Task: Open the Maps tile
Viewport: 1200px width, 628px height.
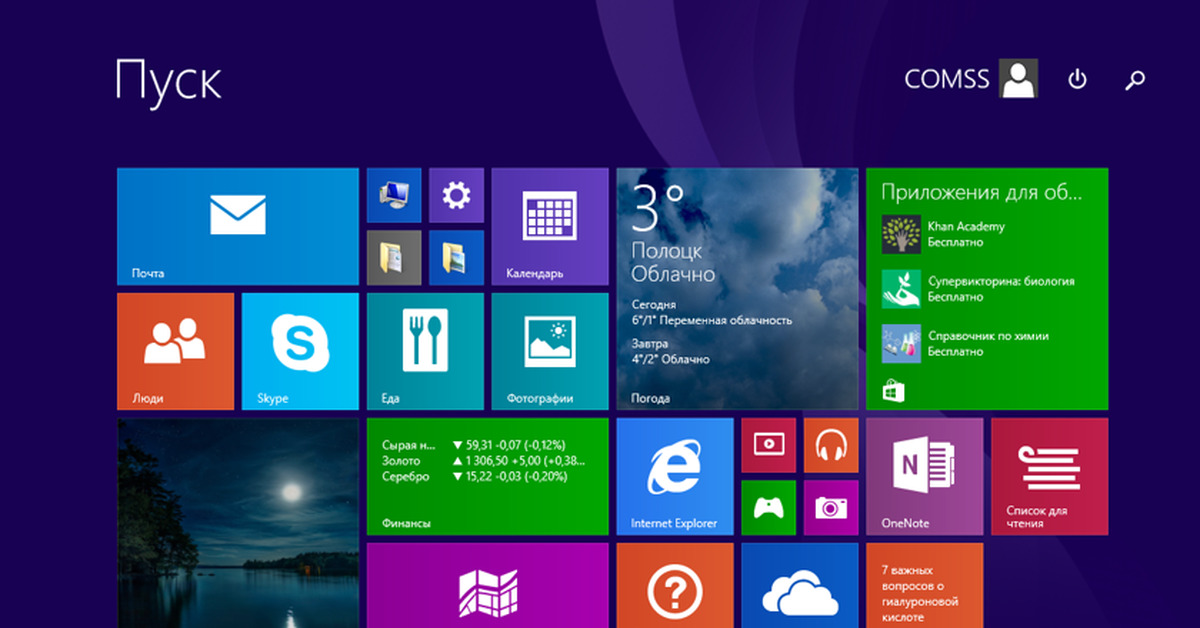Action: pos(487,586)
